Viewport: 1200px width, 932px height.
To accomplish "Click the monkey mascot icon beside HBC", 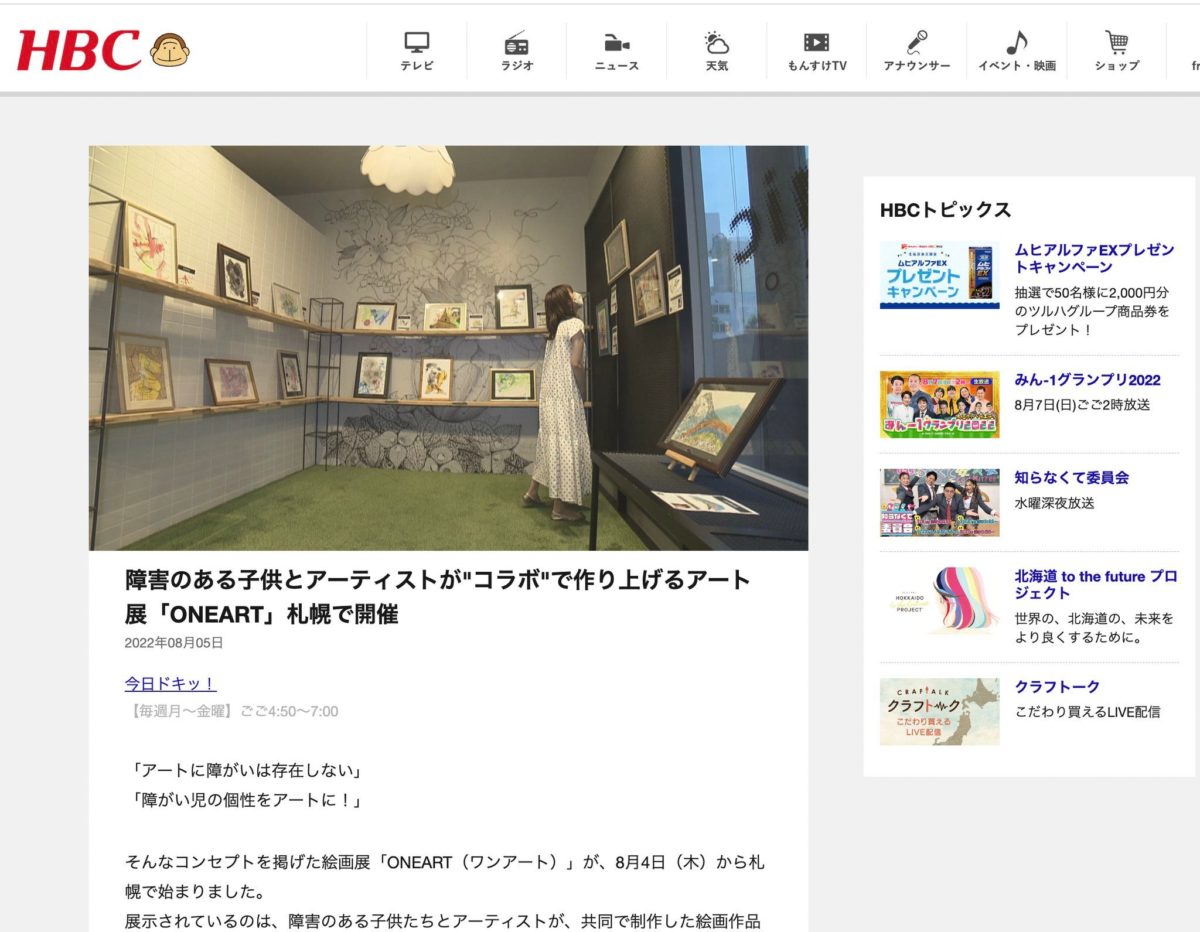I will [169, 50].
